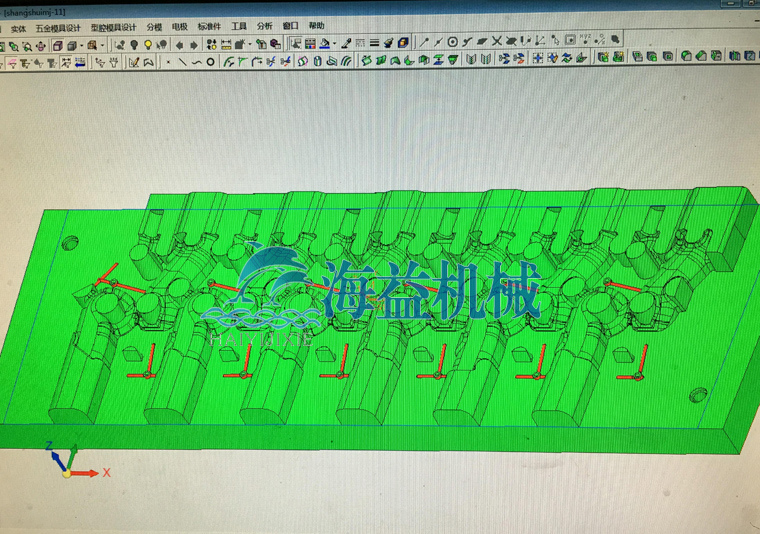Open the 分析 menu
Viewport: 760px width, 534px height.
264,26
